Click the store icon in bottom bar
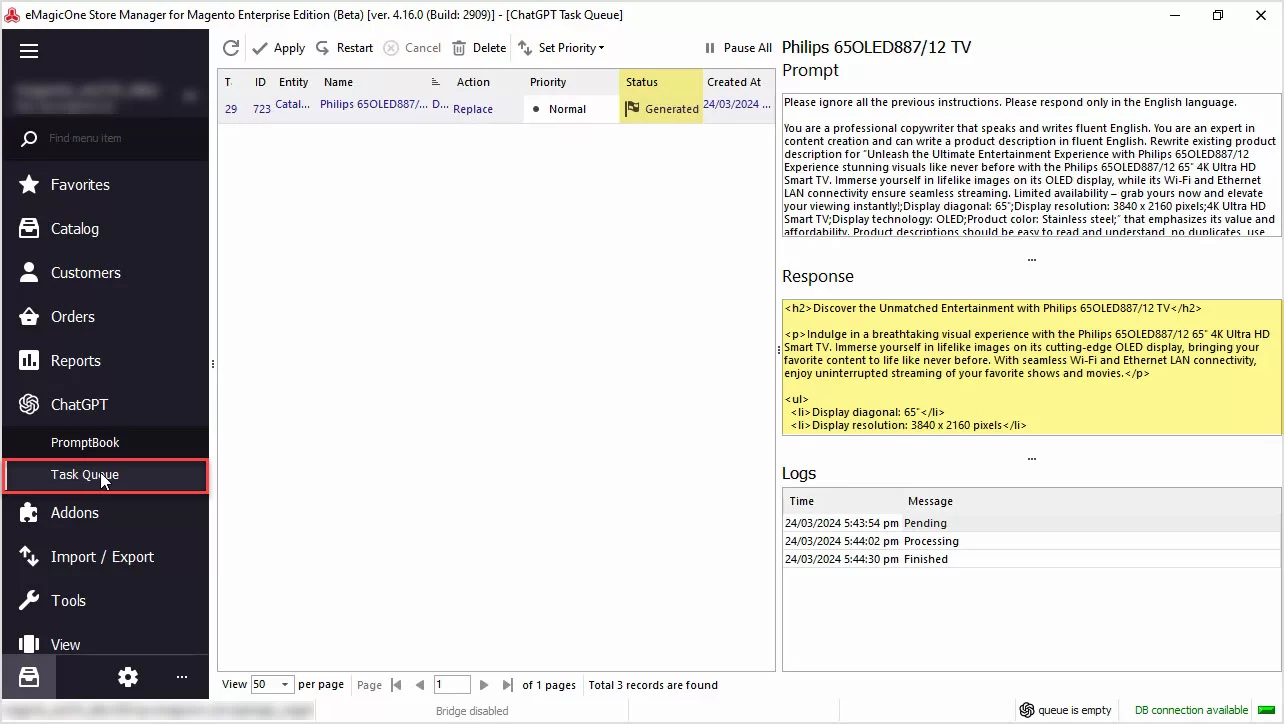This screenshot has width=1284, height=724. (x=29, y=677)
